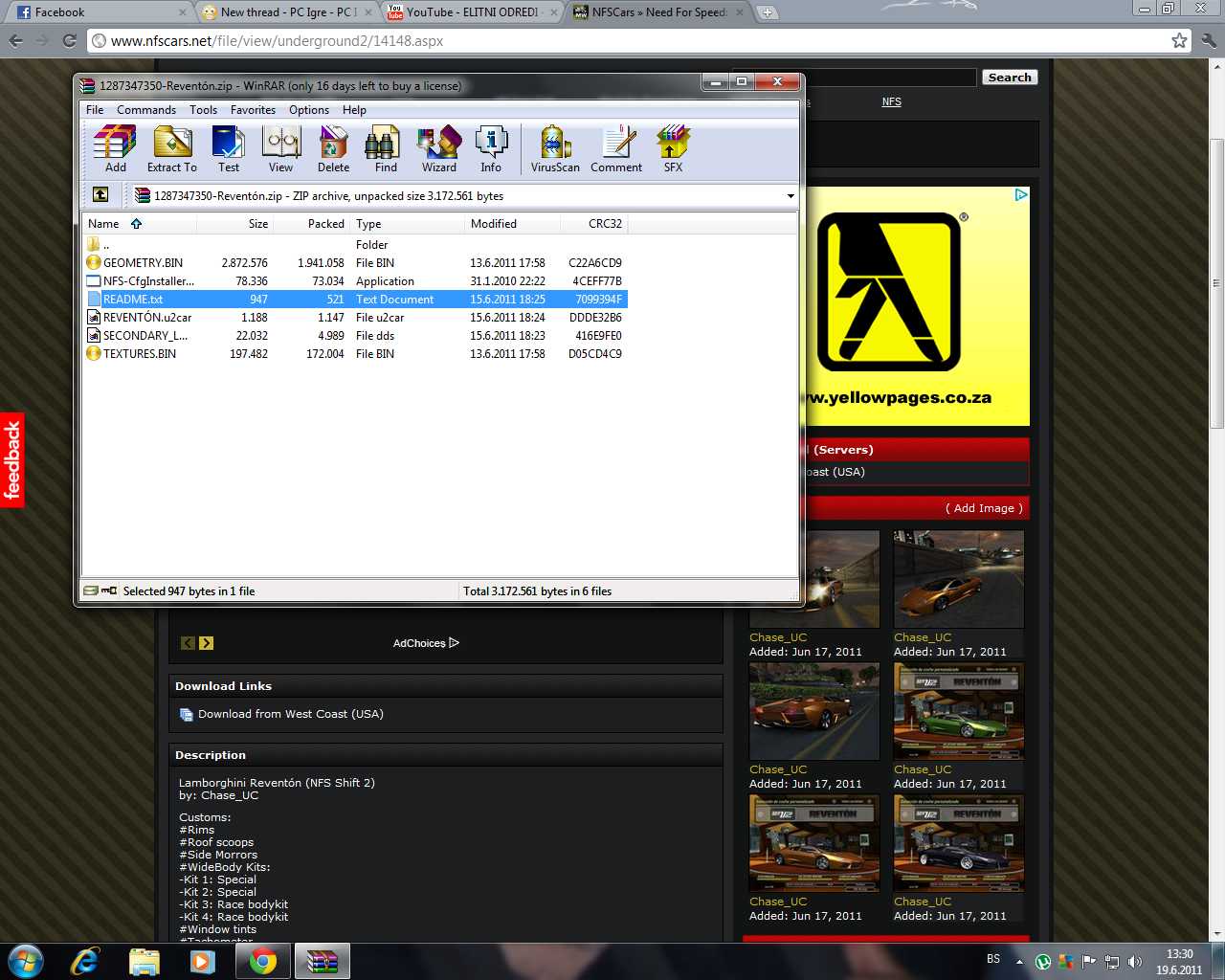Viewport: 1225px width, 980px height.
Task: Switch to the YouTube browser tab
Action: (471, 12)
